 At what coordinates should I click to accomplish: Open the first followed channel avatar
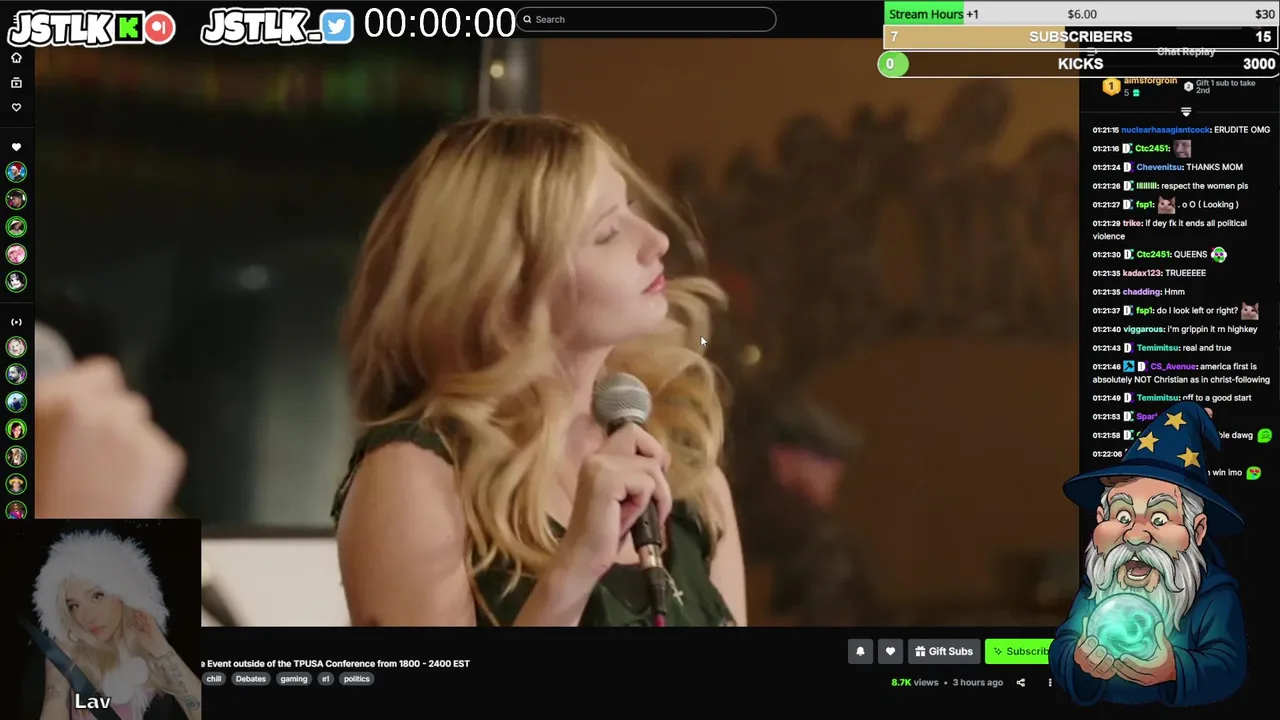click(16, 172)
